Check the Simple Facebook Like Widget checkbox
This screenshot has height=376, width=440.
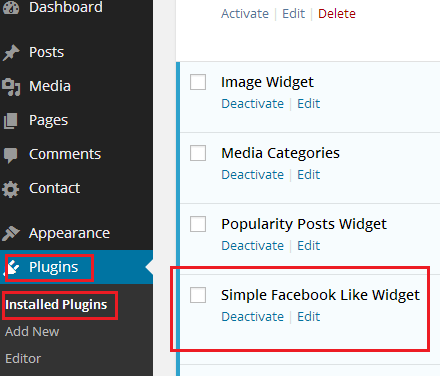(198, 295)
